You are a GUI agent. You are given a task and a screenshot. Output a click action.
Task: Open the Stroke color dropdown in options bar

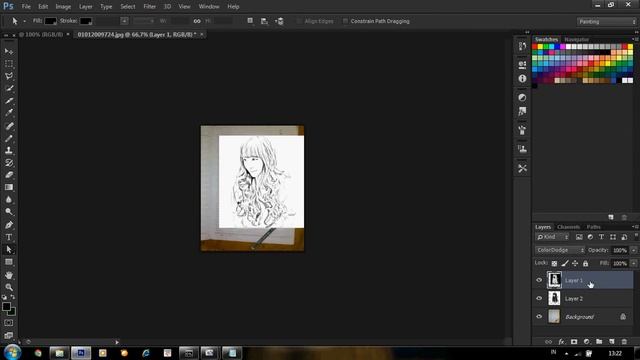tap(86, 21)
